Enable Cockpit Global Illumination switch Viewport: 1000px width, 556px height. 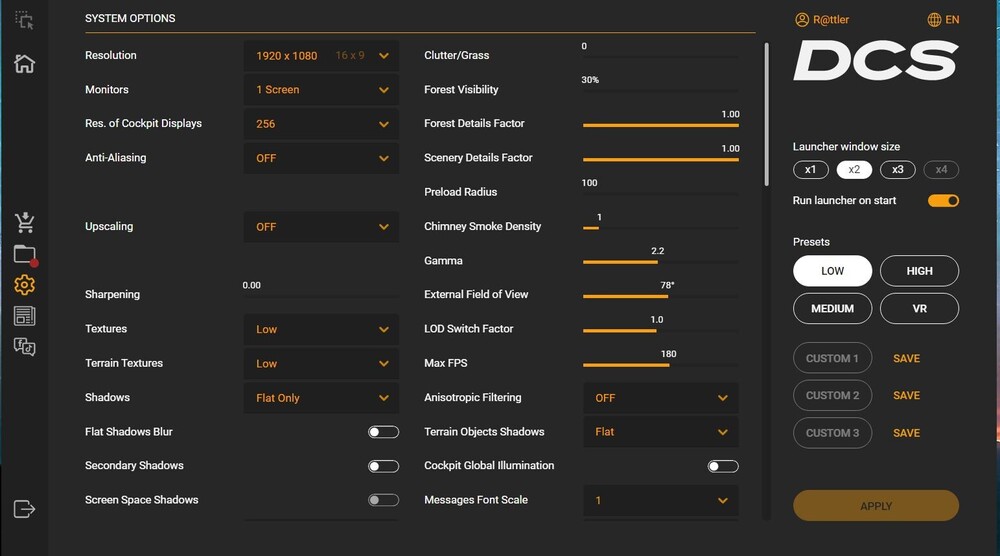point(723,466)
